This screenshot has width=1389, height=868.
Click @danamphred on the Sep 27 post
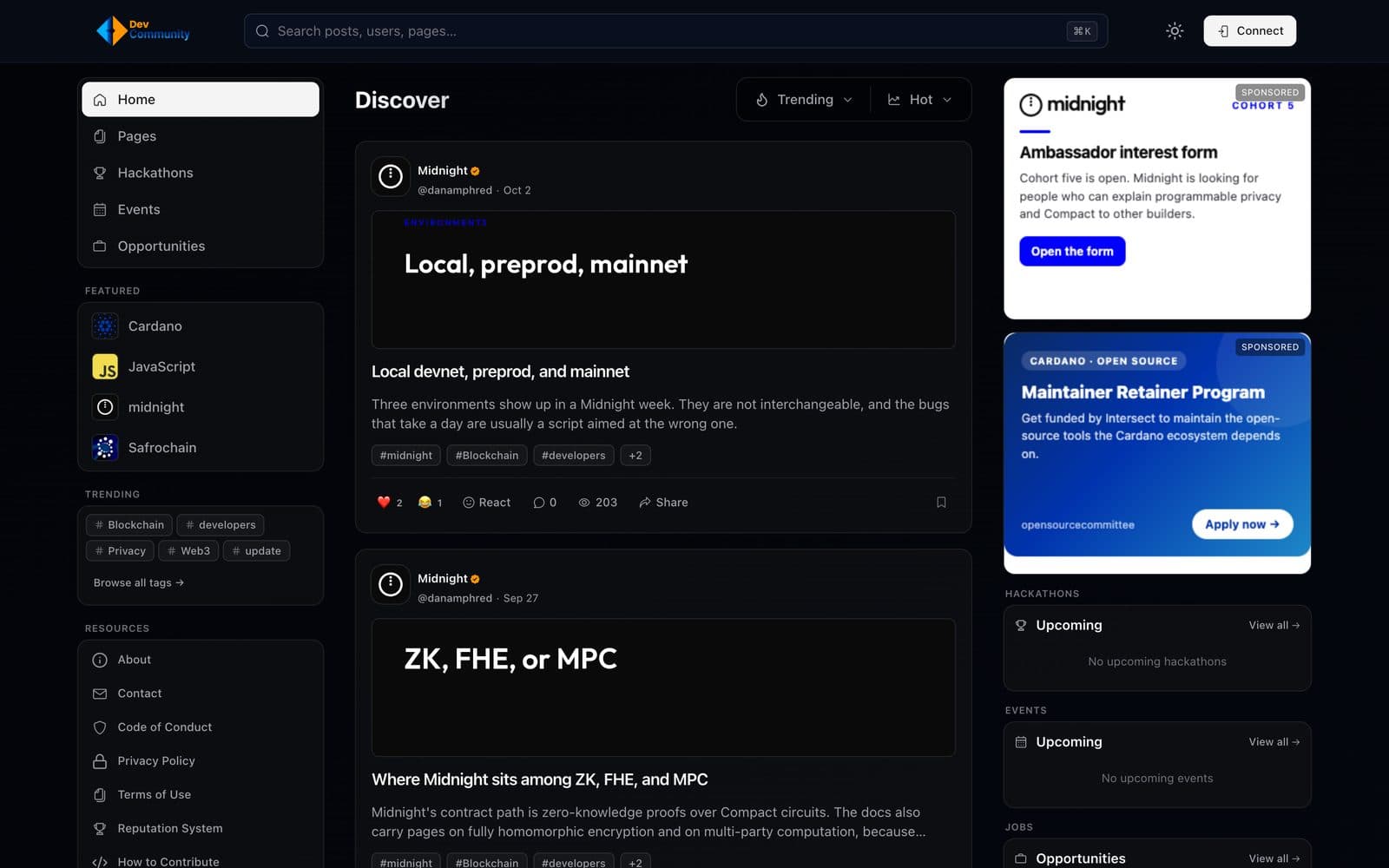coord(455,598)
